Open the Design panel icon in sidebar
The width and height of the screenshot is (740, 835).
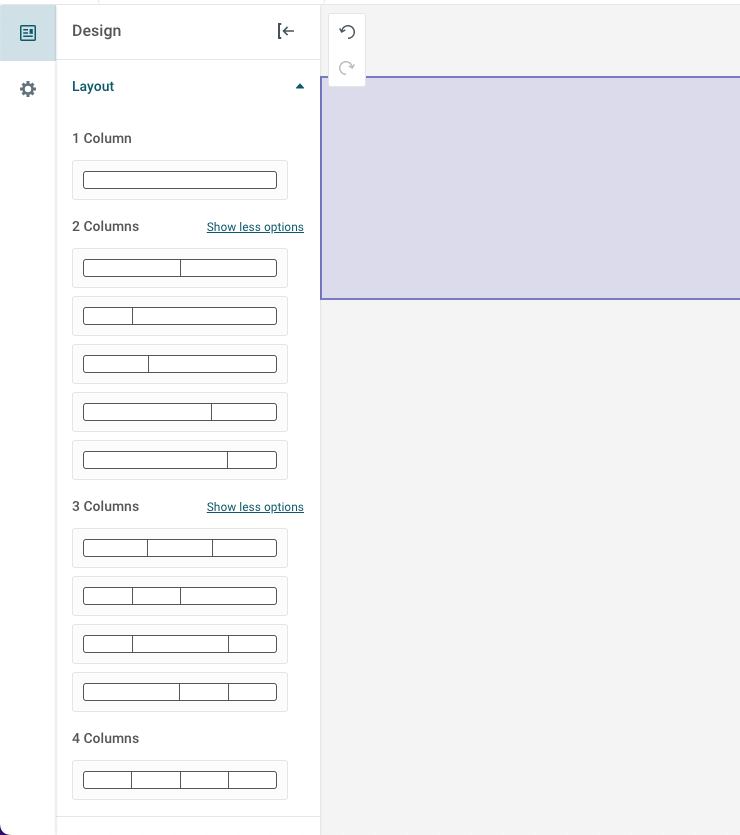click(x=28, y=33)
